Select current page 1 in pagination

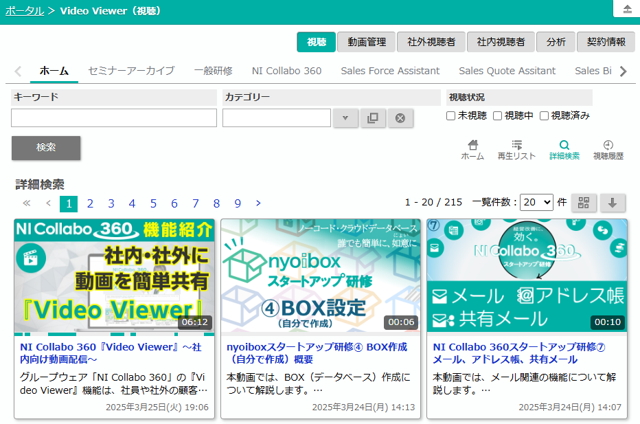tap(69, 203)
